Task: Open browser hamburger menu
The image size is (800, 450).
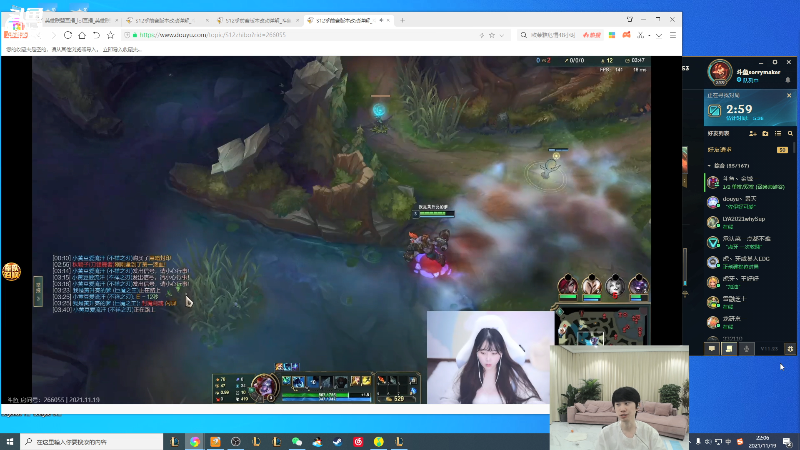Action: point(673,35)
